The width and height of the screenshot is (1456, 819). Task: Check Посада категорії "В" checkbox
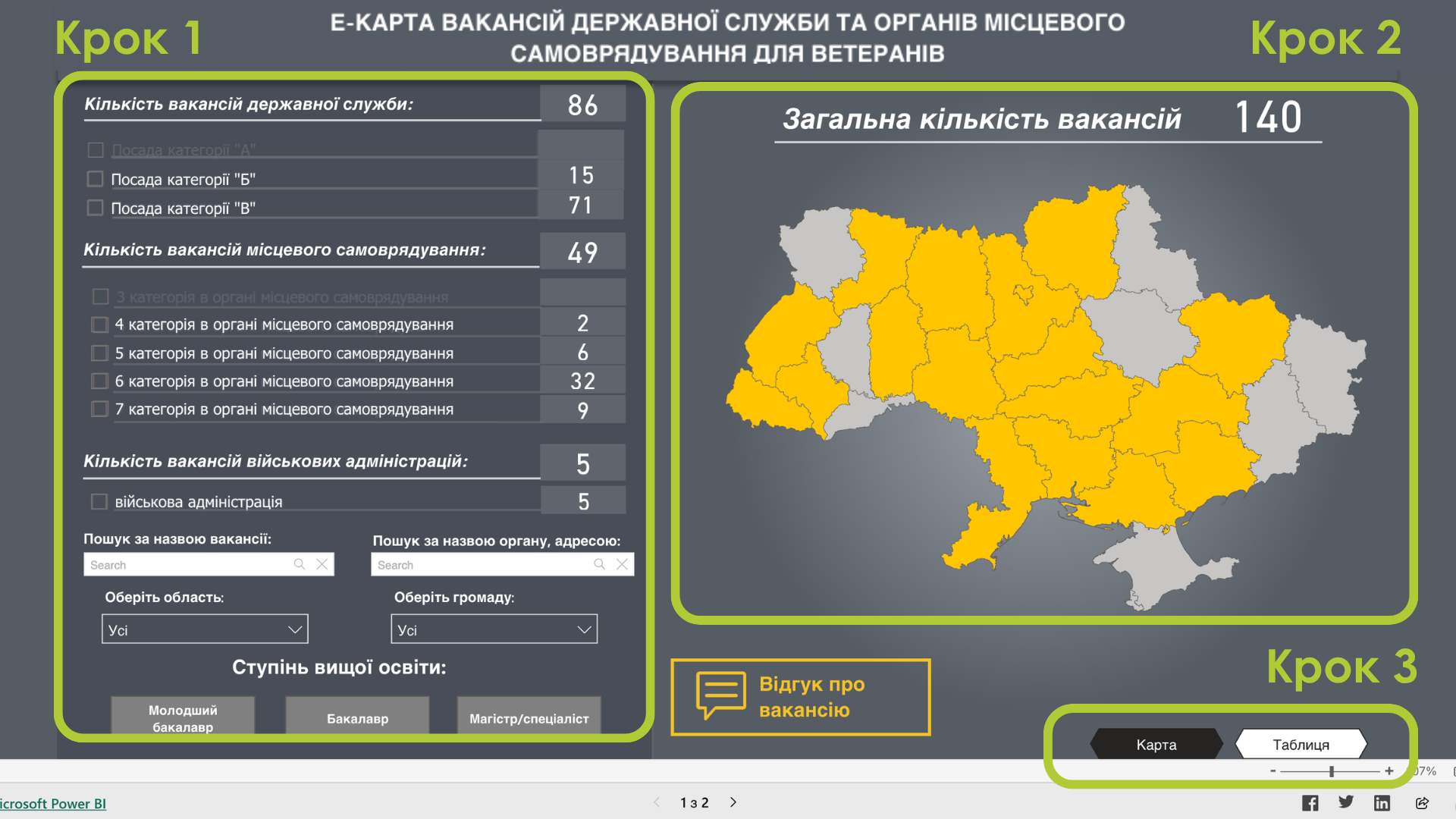click(96, 208)
